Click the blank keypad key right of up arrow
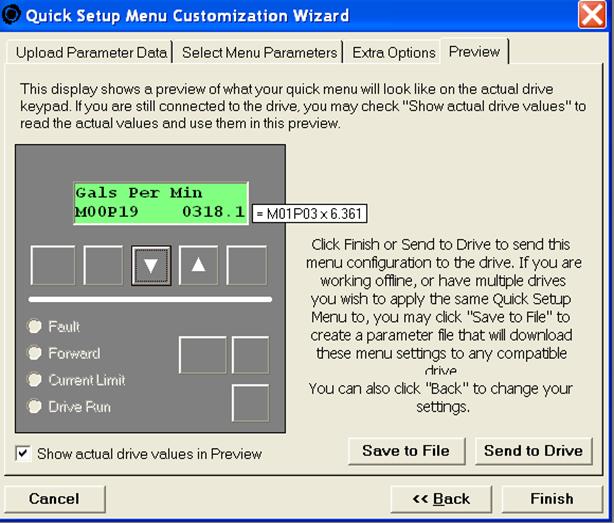The image size is (614, 523). pos(246,265)
